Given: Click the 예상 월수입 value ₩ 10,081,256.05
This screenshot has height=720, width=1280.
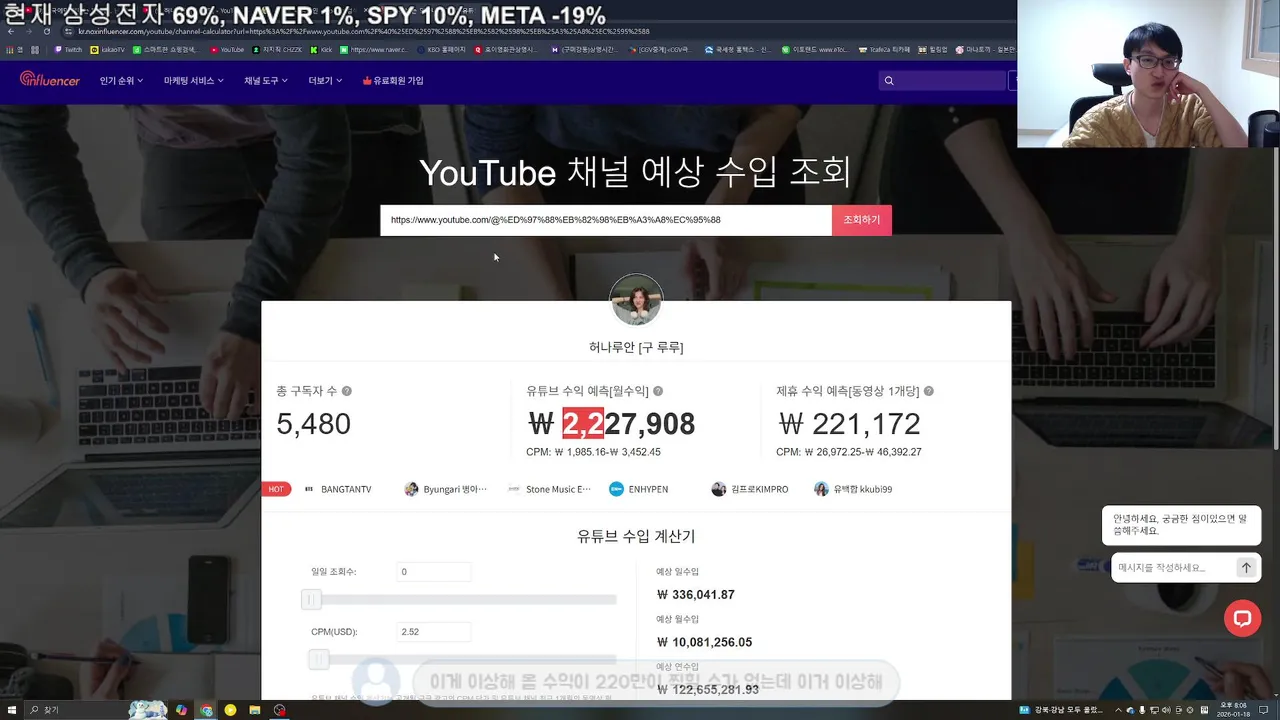Looking at the screenshot, I should [704, 642].
